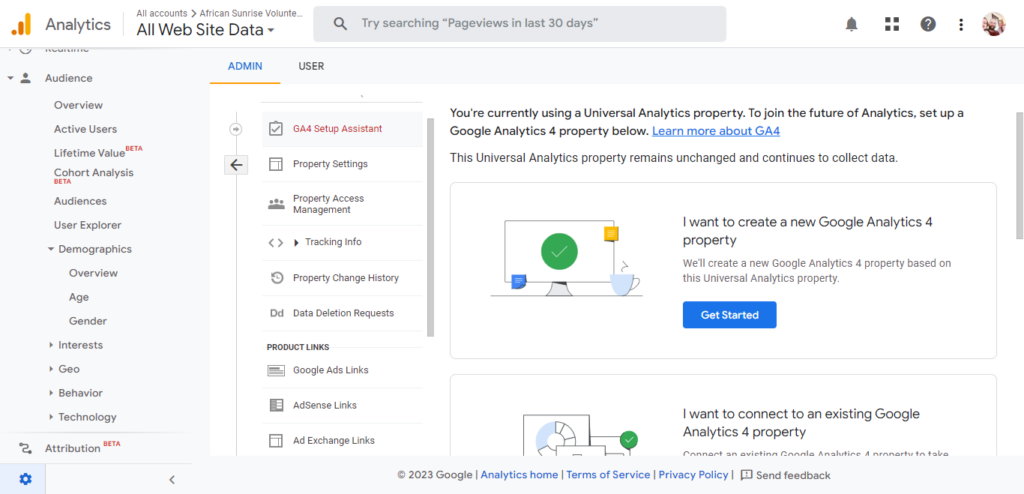This screenshot has height=494, width=1024.
Task: Open the three-dot more options menu
Action: [961, 25]
